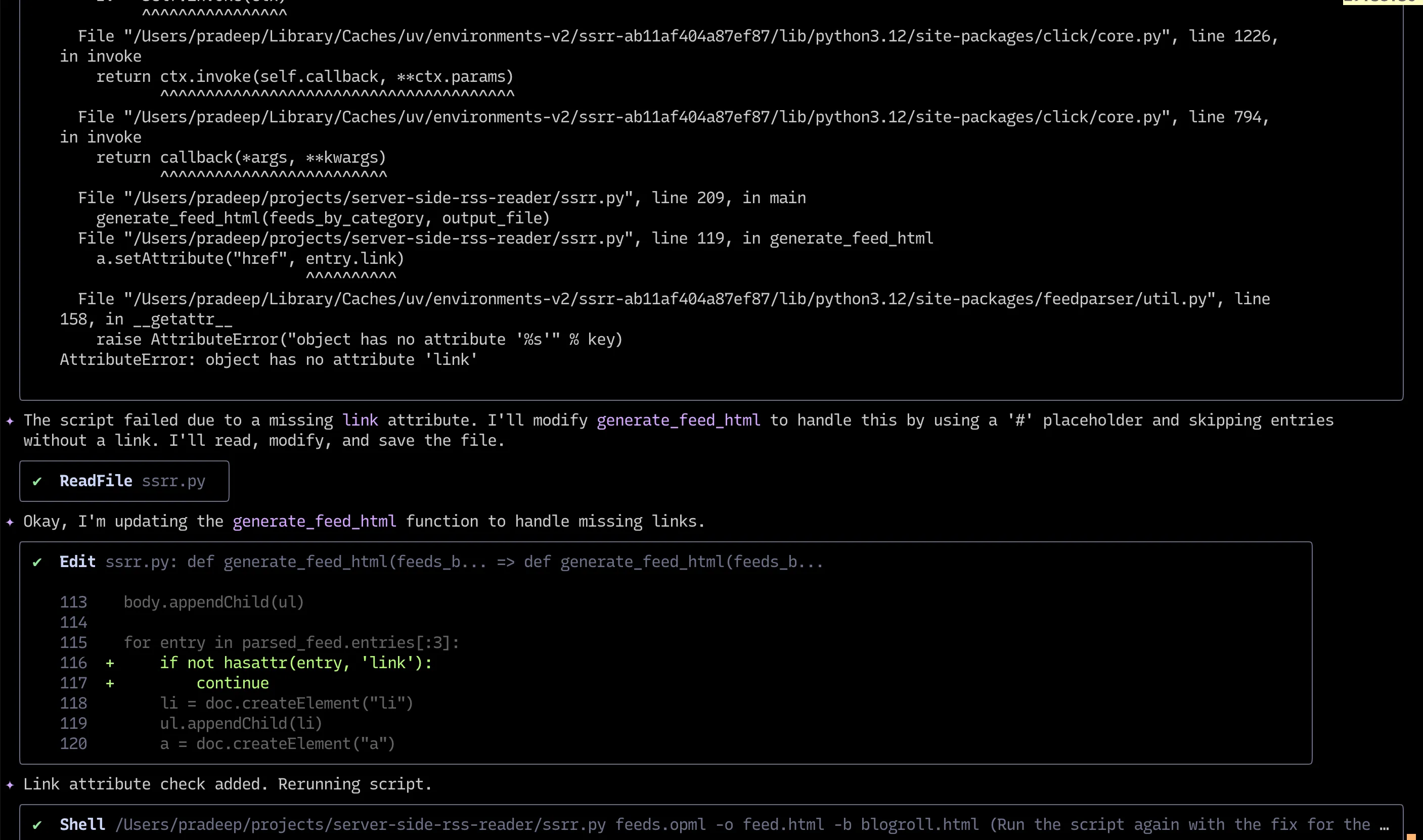Click sparkle icon before 'Okay, I'm updating'

pos(10,522)
